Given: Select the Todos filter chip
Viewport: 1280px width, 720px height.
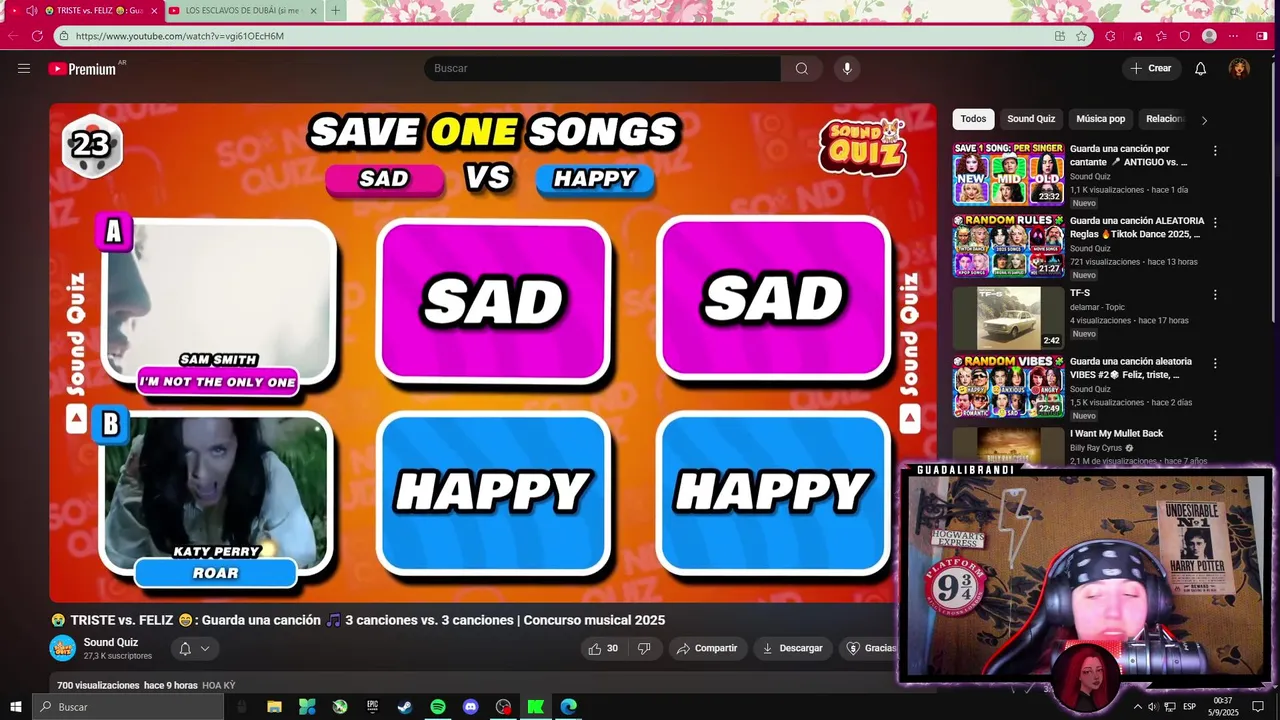Looking at the screenshot, I should [x=973, y=119].
